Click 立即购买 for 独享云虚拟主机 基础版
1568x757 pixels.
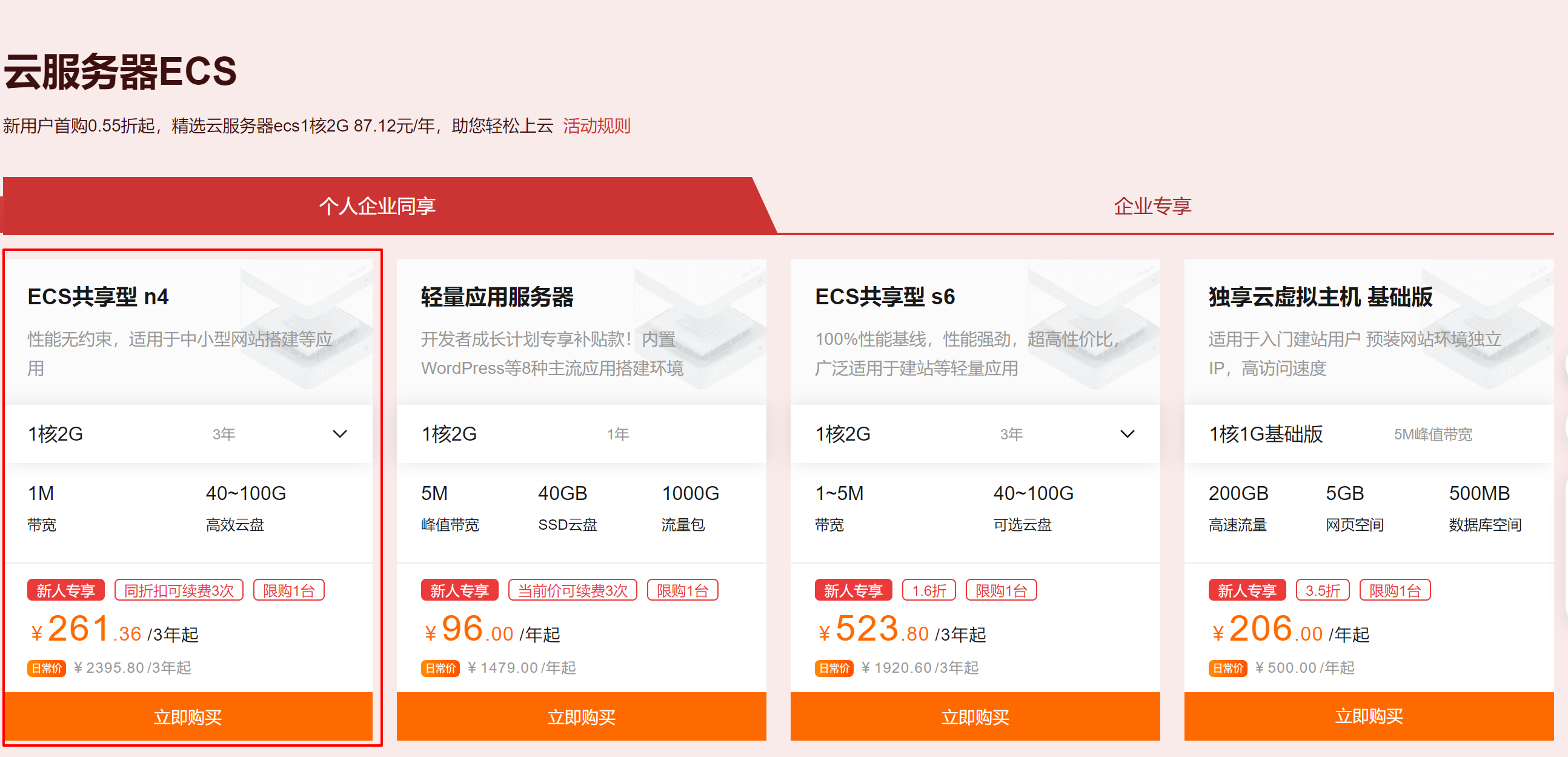click(x=1369, y=717)
